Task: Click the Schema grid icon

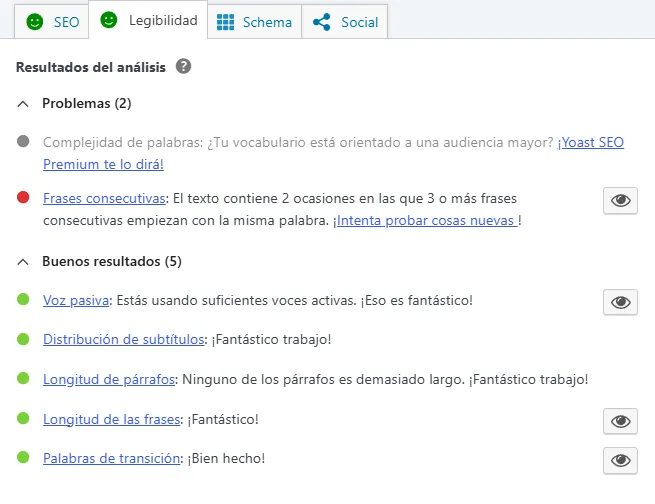Action: [226, 22]
